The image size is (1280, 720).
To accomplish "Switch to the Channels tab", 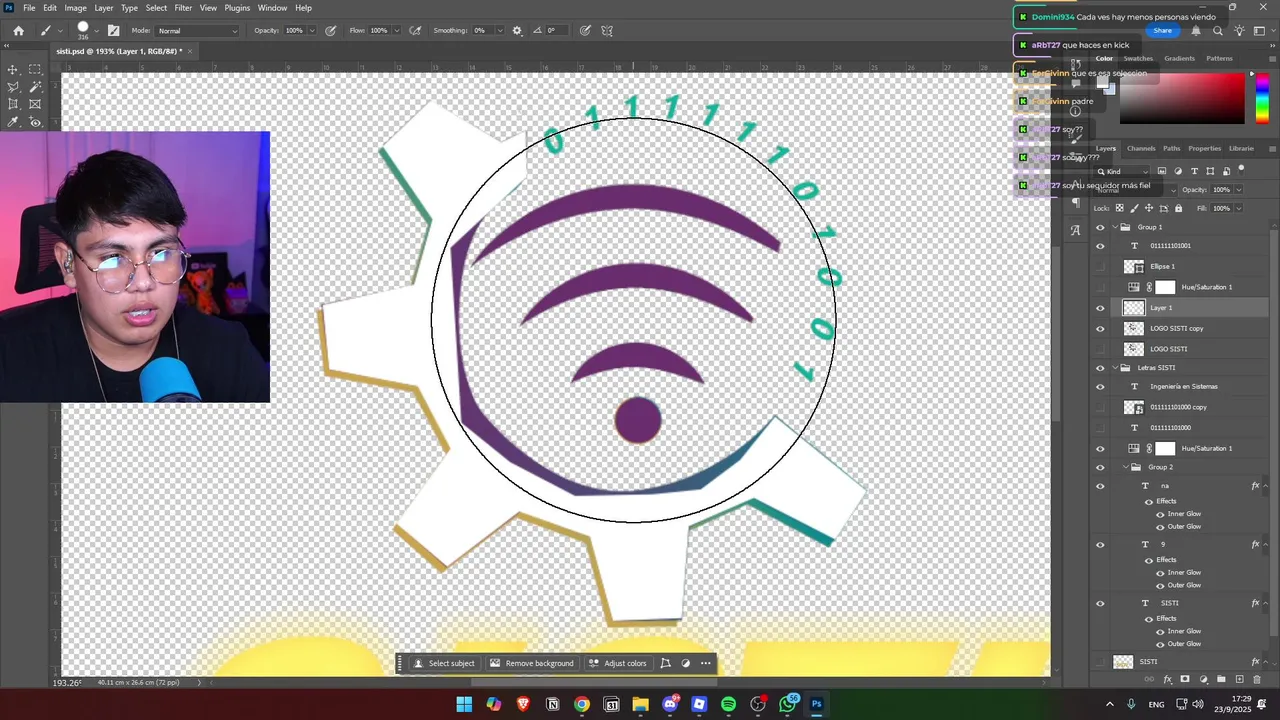I will click(x=1141, y=148).
